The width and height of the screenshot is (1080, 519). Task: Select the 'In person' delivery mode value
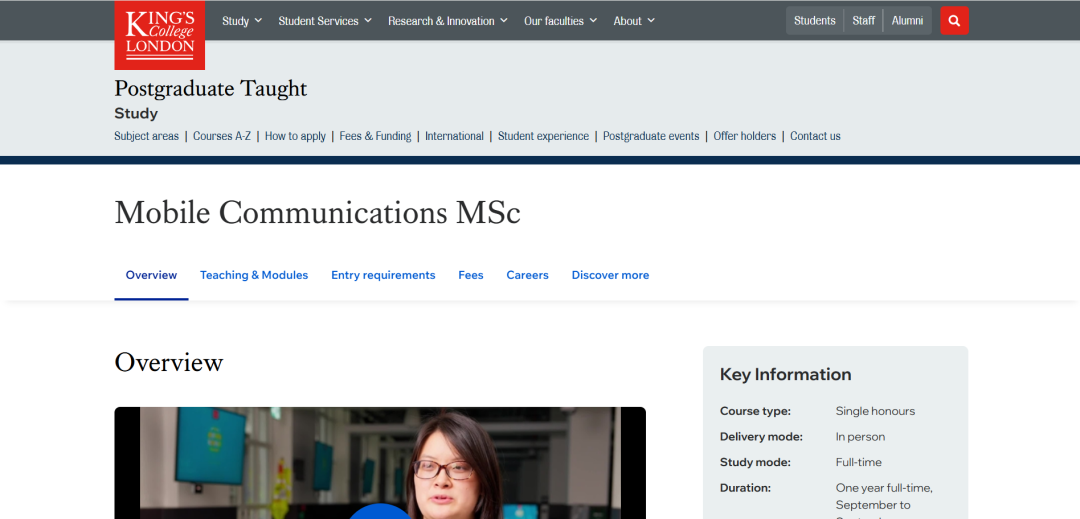(x=860, y=436)
